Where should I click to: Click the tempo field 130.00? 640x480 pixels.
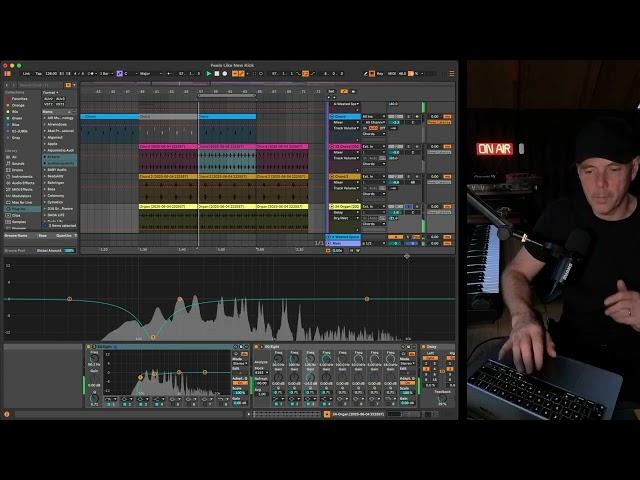coord(51,73)
